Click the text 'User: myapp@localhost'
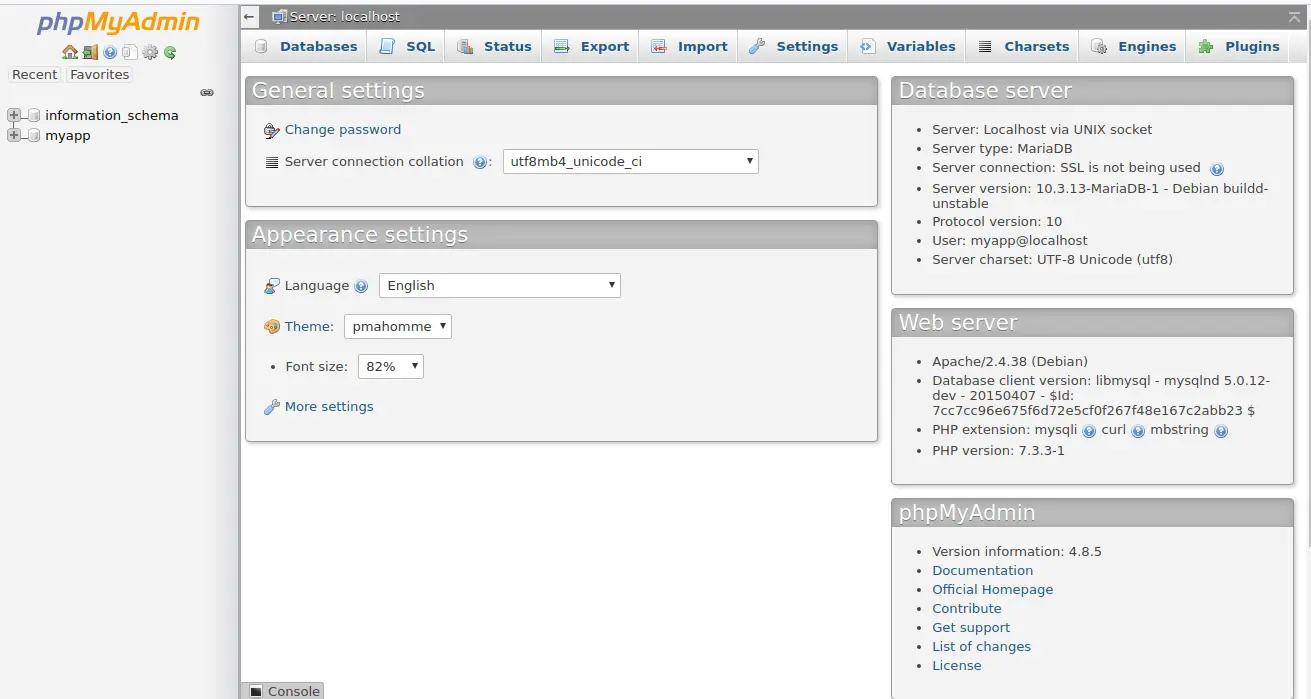Screen dimensions: 1311x699 1010,241
